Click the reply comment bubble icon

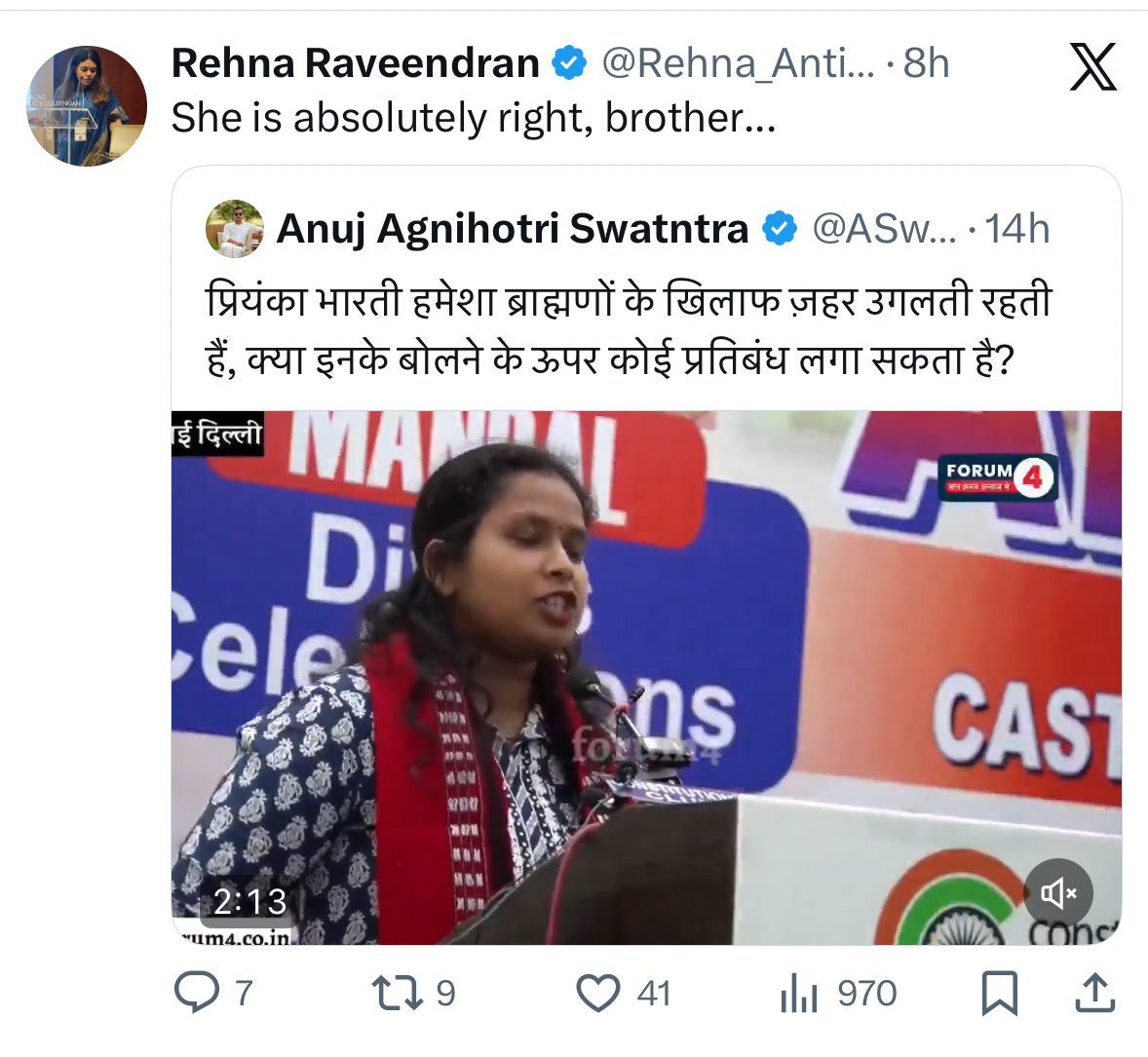196,993
